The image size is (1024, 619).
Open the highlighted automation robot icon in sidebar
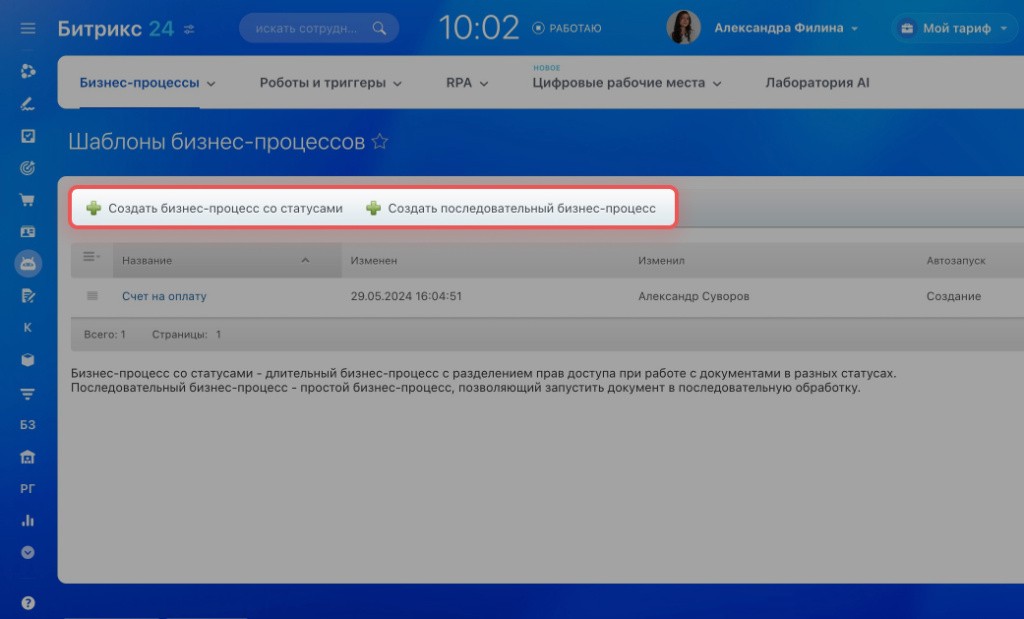pos(27,264)
